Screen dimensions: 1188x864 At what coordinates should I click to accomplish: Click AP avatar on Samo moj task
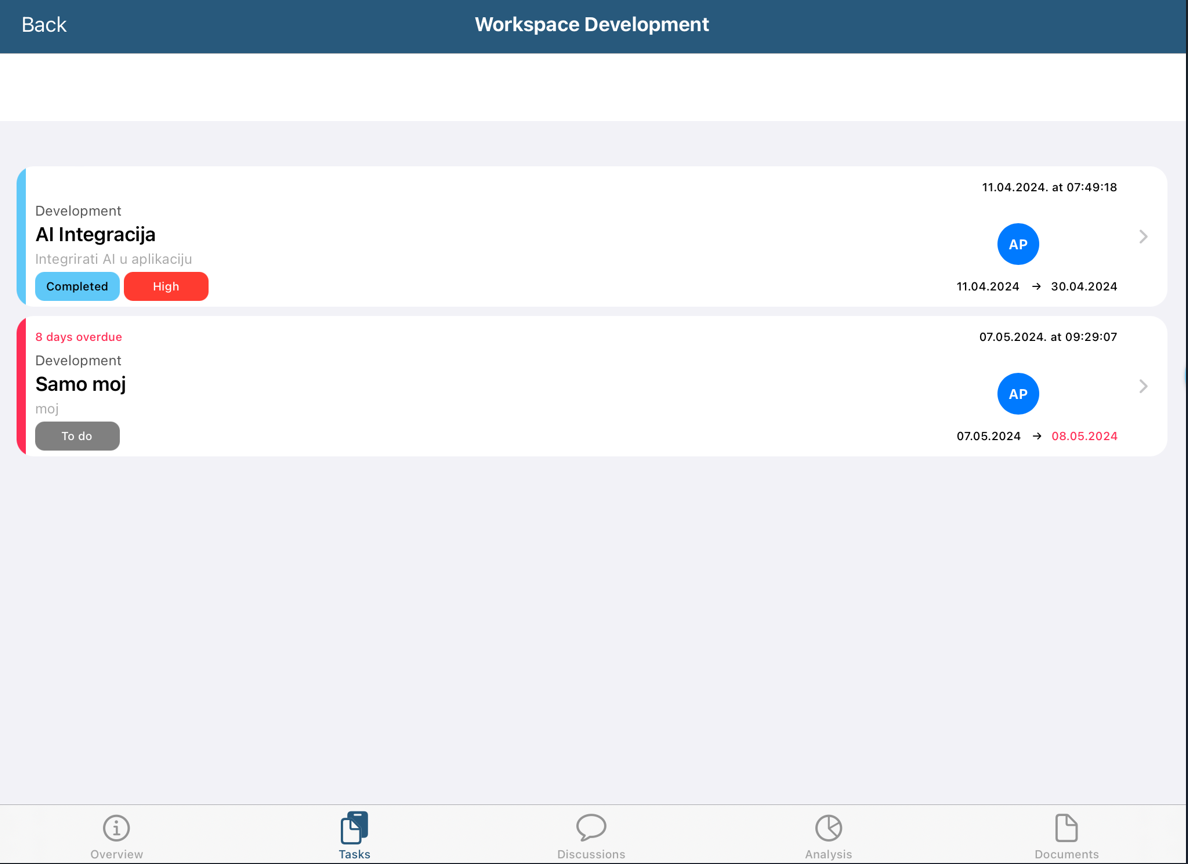1018,394
